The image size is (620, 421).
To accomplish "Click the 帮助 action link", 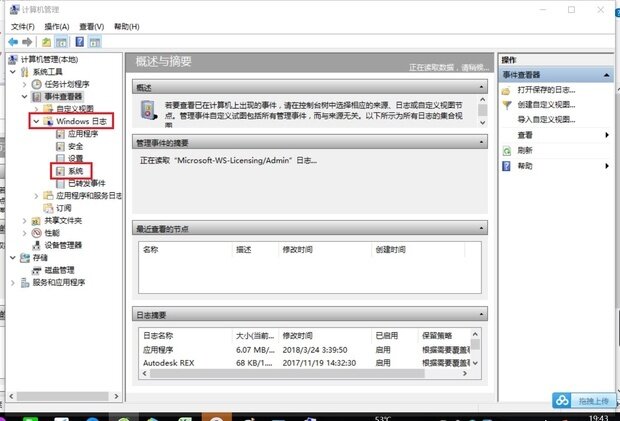I will point(525,166).
